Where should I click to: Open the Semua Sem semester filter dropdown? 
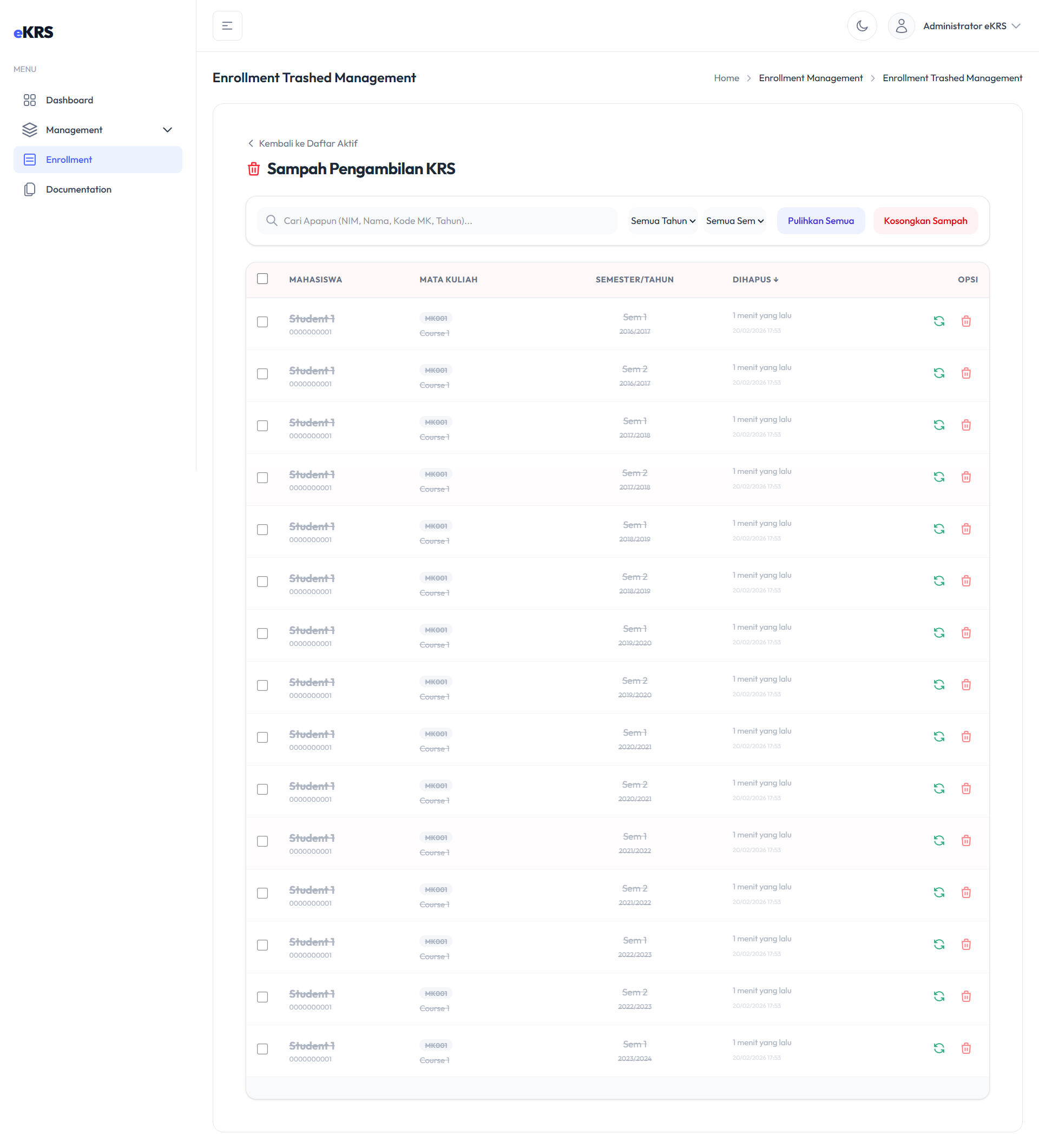tap(735, 221)
